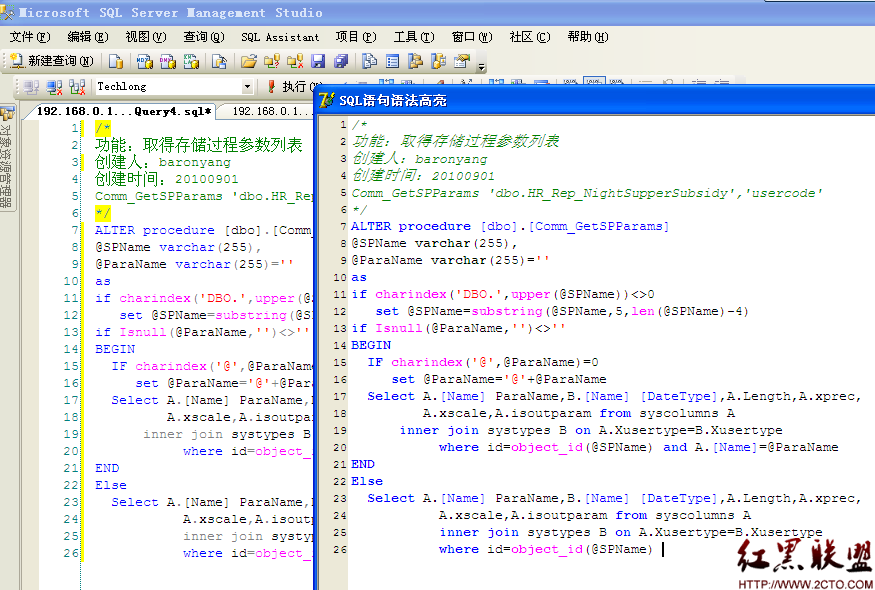Click '@SPName varchar(255),' line 8 in highlight window

(434, 243)
